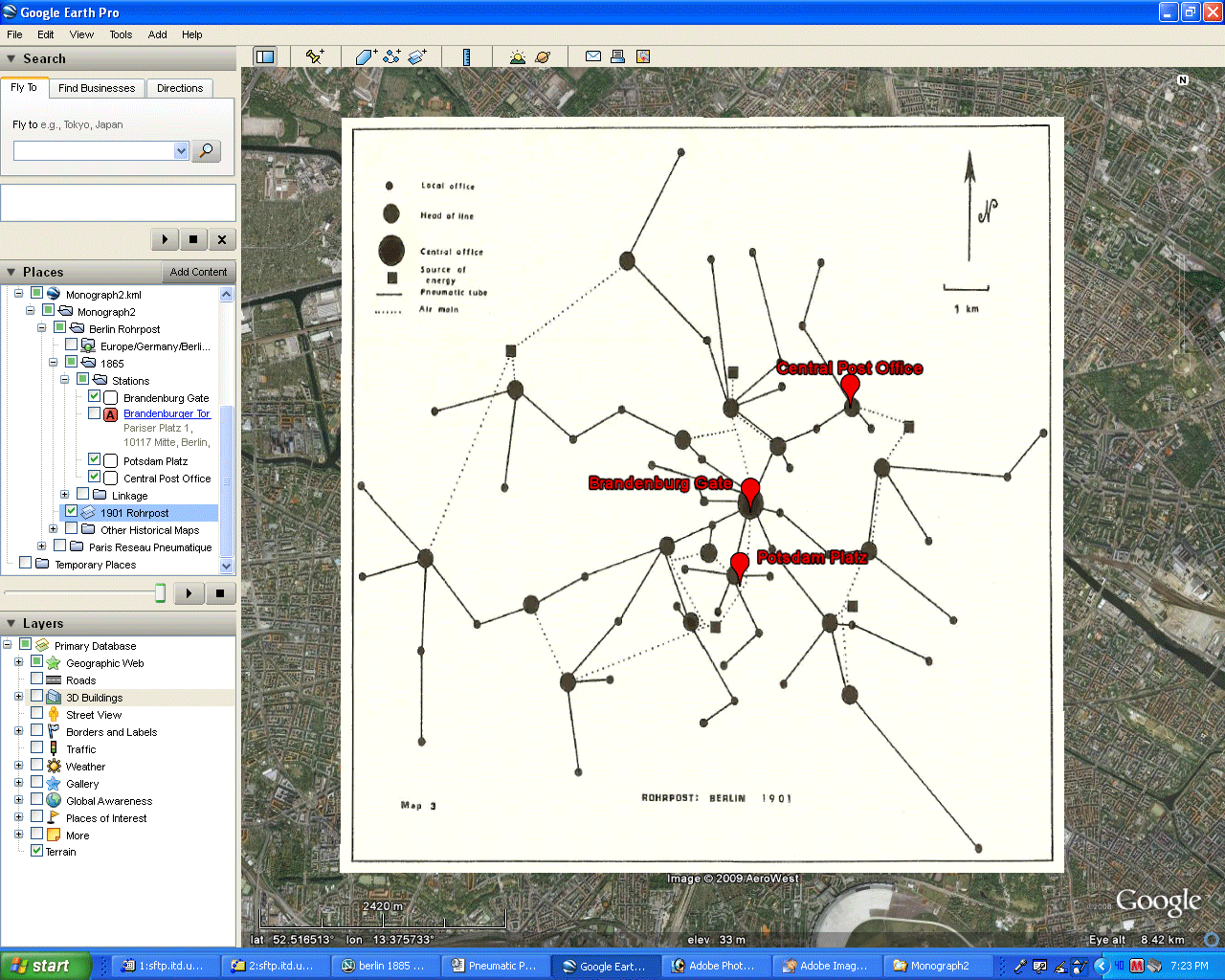This screenshot has height=980, width=1225.
Task: Toggle the sunlight across landscape icon
Action: [x=518, y=56]
